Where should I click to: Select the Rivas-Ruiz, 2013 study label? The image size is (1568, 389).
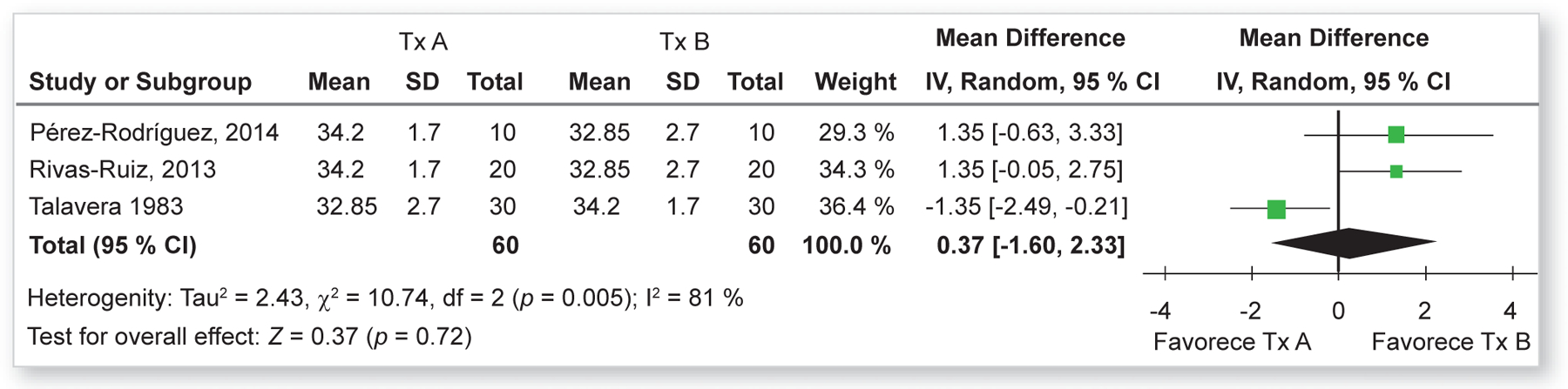point(122,169)
